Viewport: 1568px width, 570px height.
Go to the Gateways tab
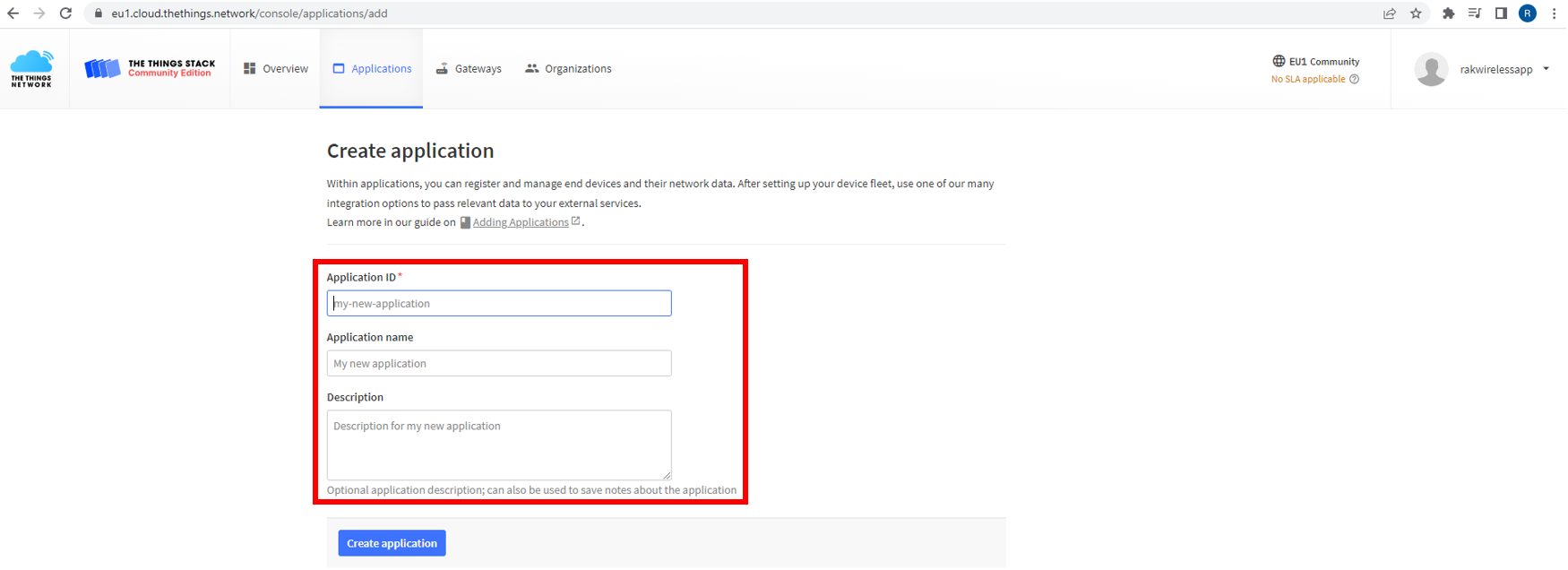(x=469, y=68)
